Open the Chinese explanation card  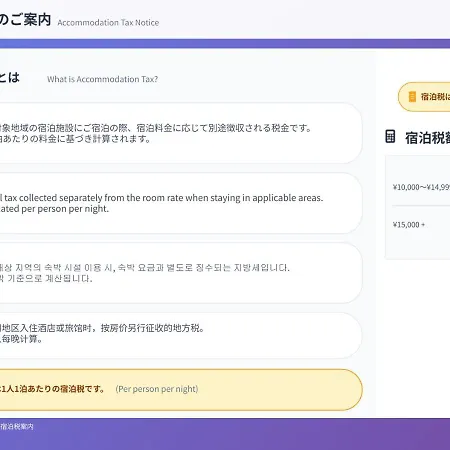181,336
